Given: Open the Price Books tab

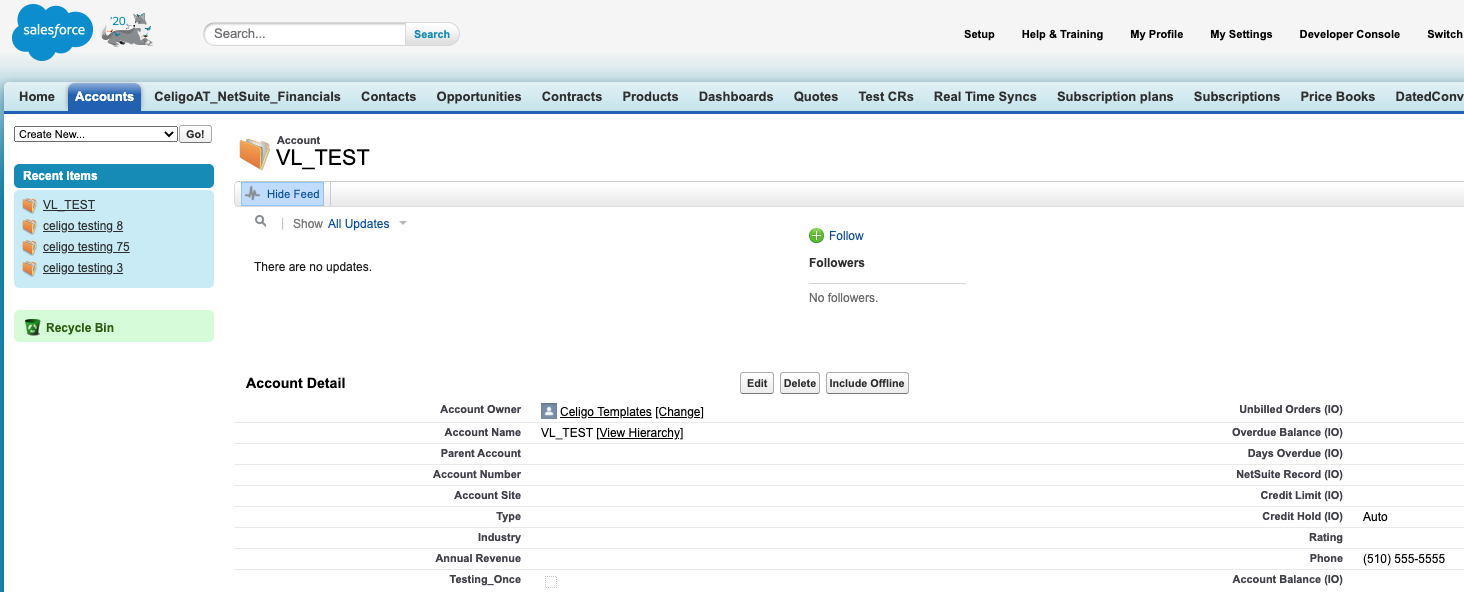Looking at the screenshot, I should [x=1338, y=97].
